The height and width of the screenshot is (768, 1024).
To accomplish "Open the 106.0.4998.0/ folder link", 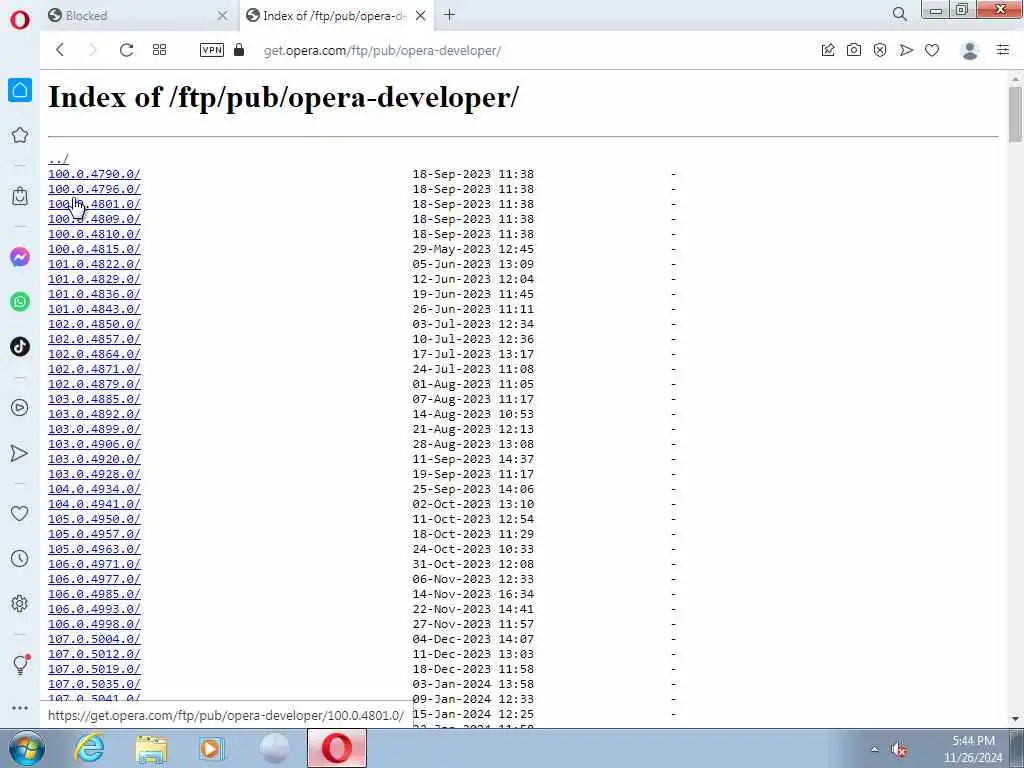I will [94, 624].
